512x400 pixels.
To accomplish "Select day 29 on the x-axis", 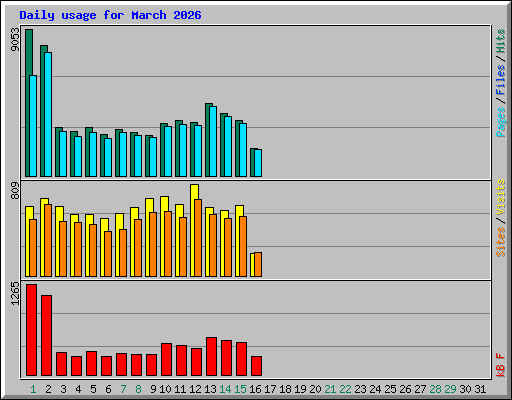I will 450,389.
